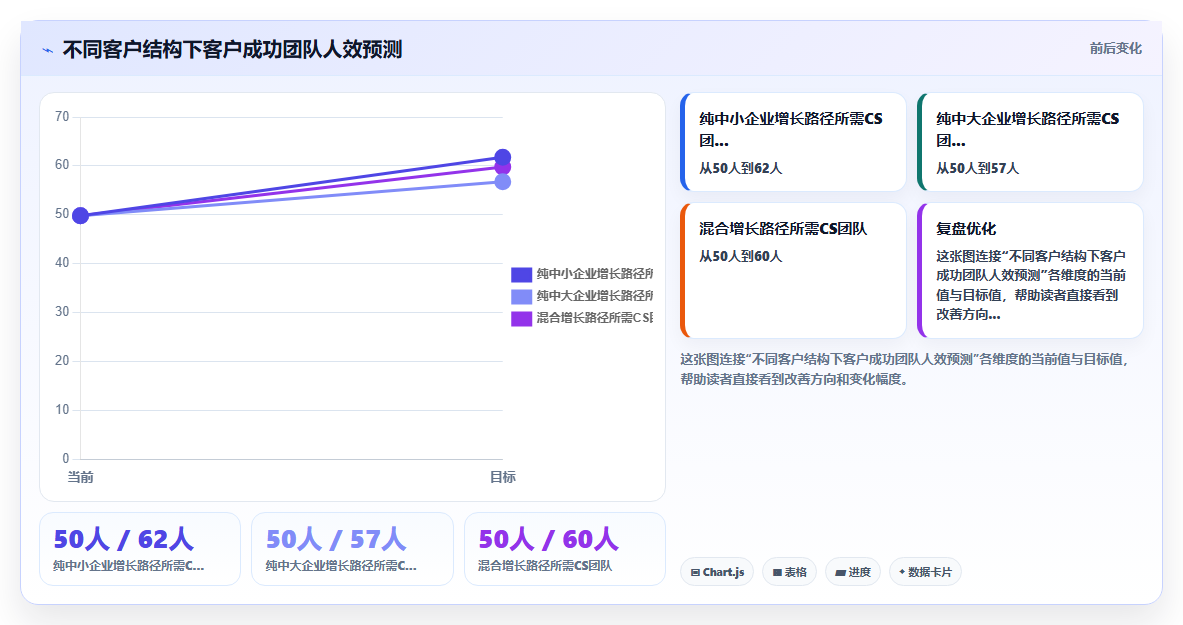Click the 前后变化 label in header
Image resolution: width=1183 pixels, height=625 pixels.
(1115, 48)
